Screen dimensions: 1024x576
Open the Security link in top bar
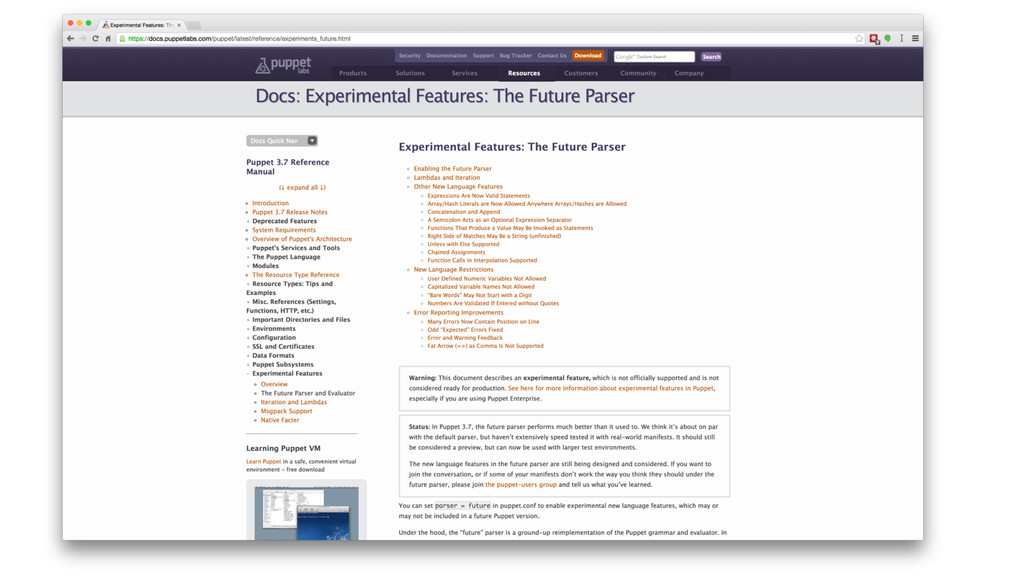409,56
